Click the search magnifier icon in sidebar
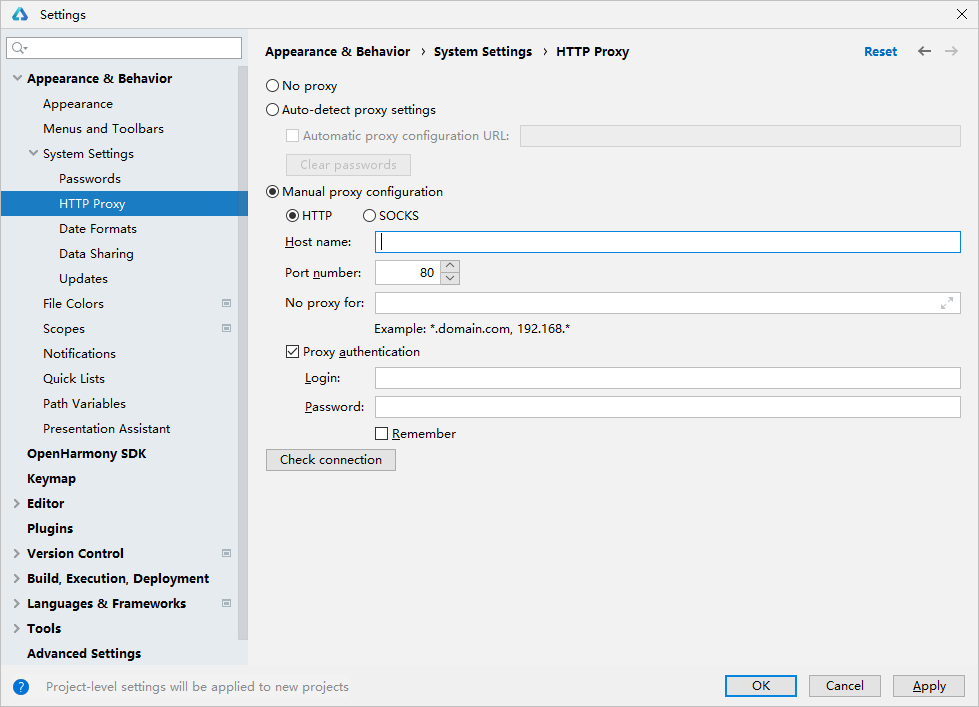The width and height of the screenshot is (979, 707). click(x=19, y=48)
